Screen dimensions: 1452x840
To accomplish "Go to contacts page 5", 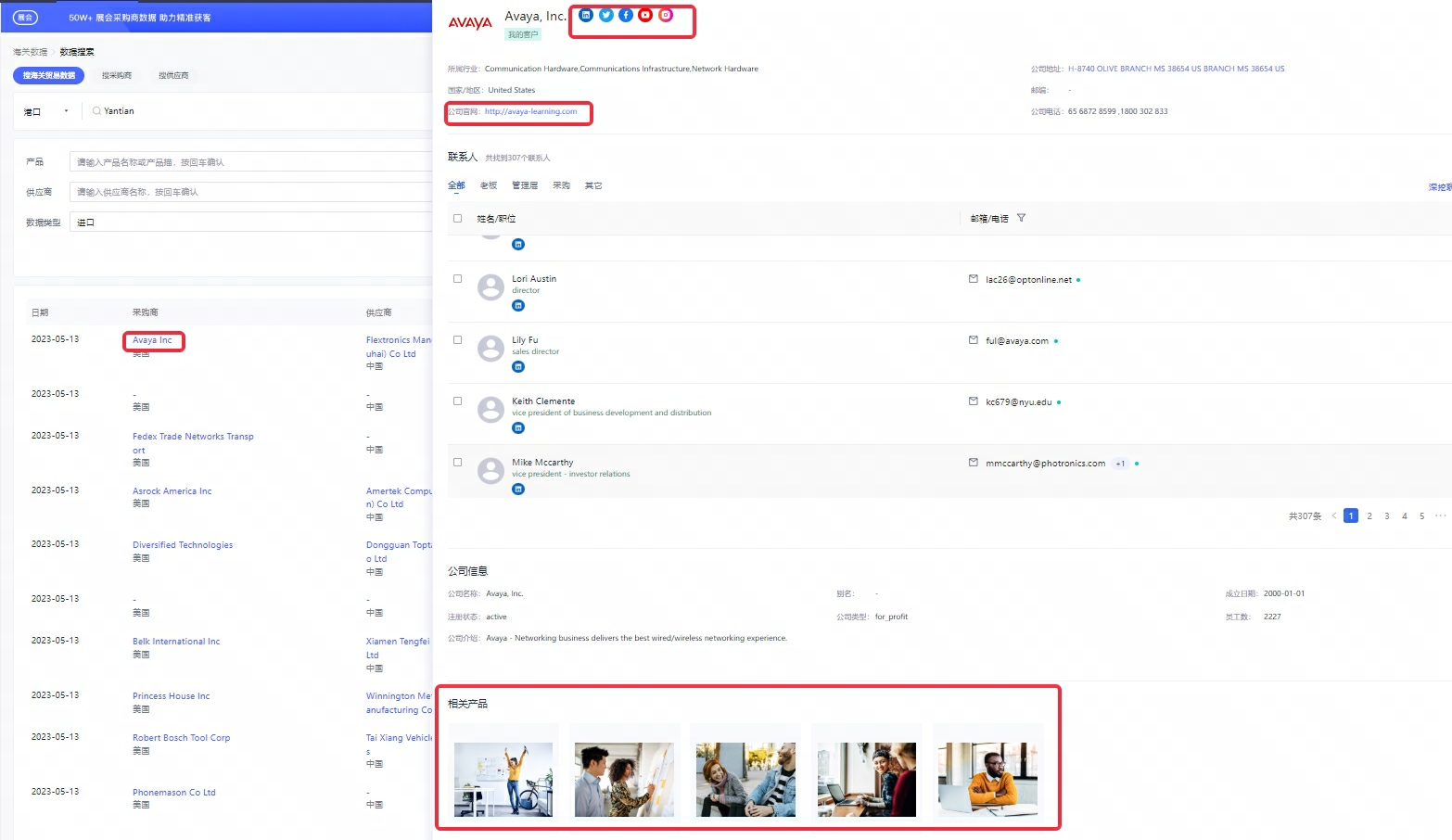I will point(1421,515).
